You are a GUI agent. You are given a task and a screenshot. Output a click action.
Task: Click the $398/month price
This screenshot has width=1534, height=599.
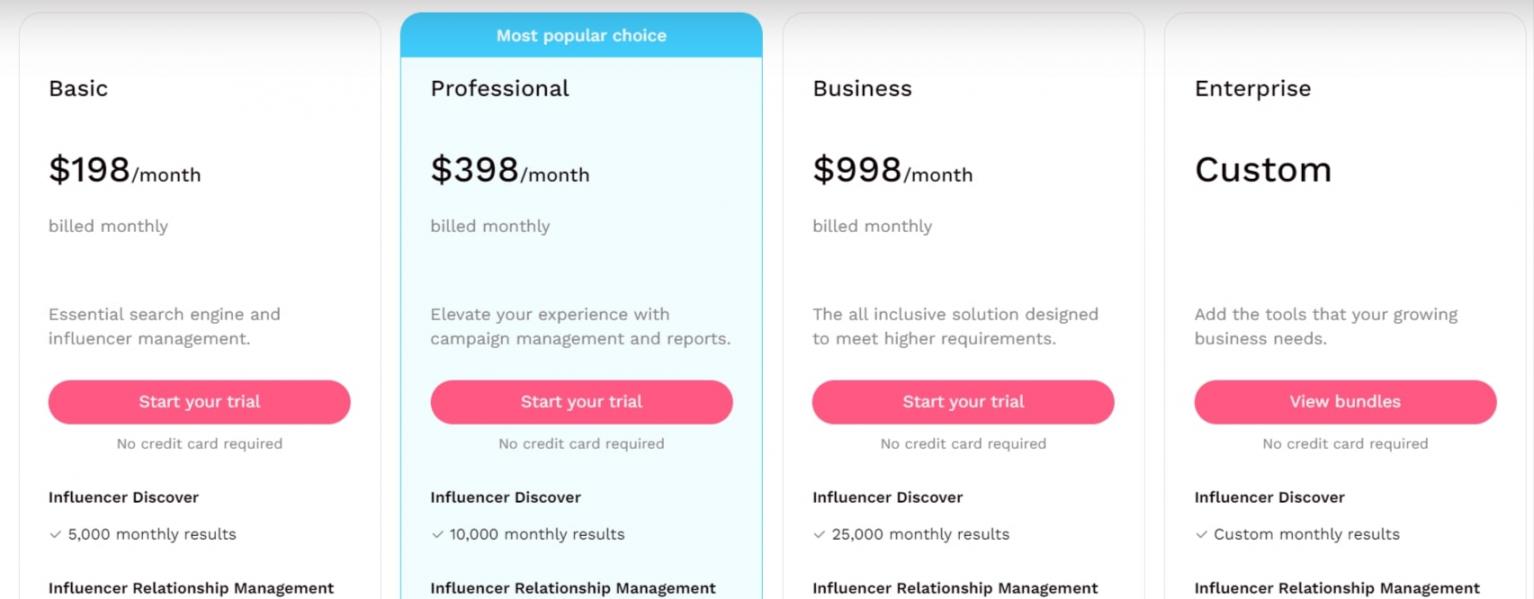(x=510, y=171)
